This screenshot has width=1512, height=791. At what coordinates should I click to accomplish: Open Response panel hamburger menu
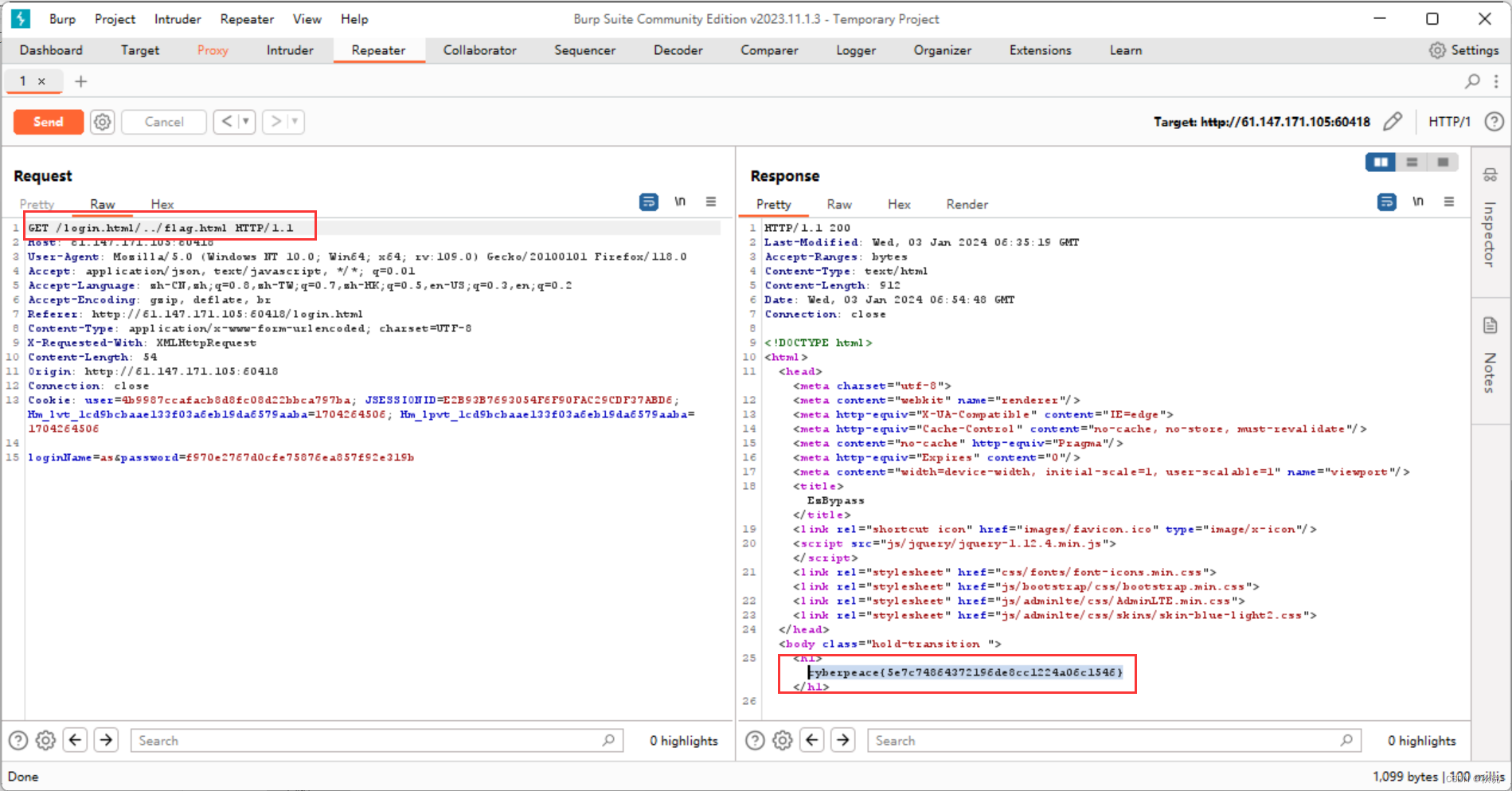pyautogui.click(x=1449, y=202)
